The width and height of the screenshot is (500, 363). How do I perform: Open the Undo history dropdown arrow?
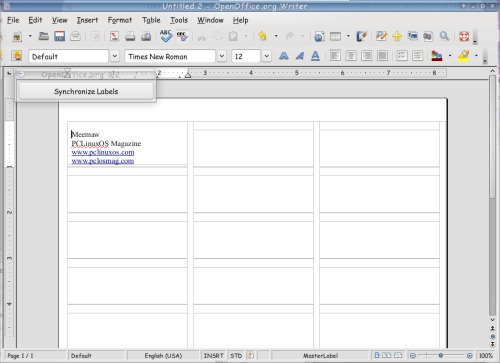click(x=276, y=36)
